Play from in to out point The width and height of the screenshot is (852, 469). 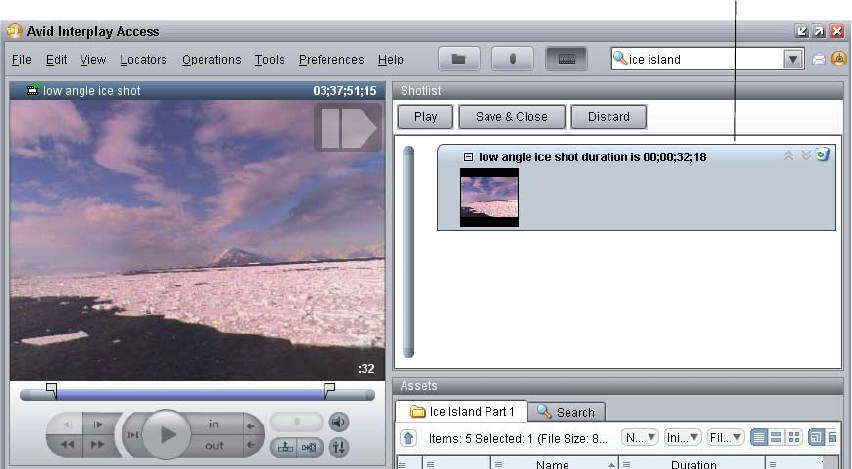point(133,435)
